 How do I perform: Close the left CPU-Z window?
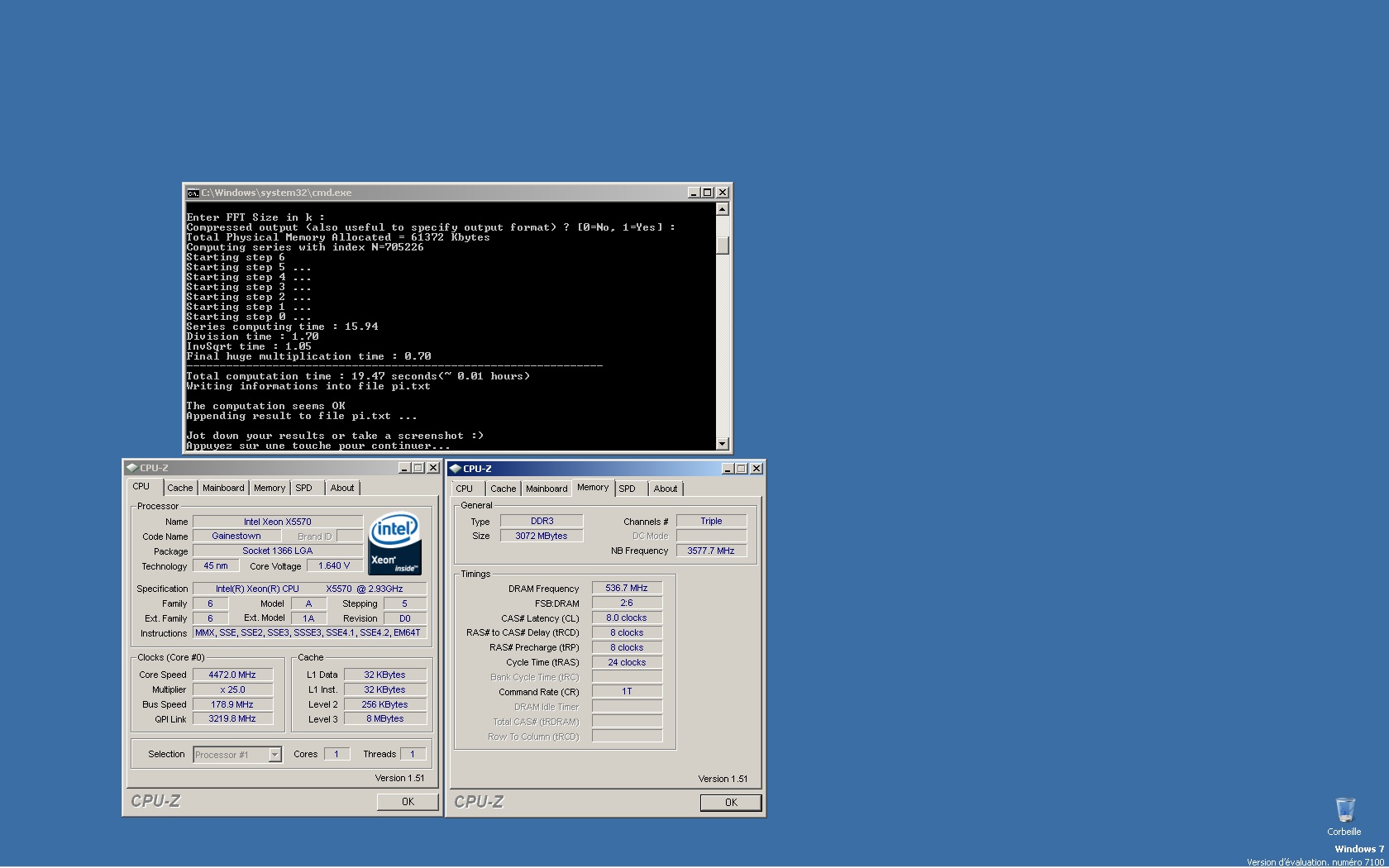point(433,468)
